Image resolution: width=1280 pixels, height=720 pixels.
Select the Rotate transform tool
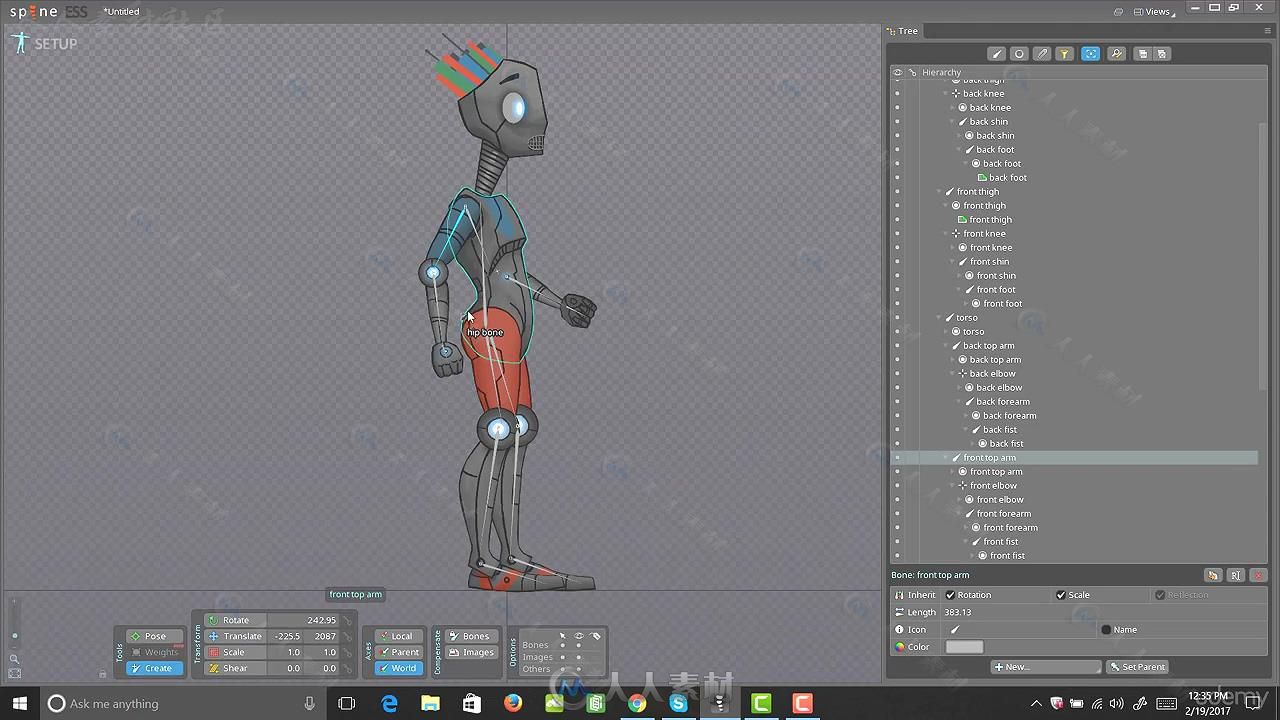[235, 620]
